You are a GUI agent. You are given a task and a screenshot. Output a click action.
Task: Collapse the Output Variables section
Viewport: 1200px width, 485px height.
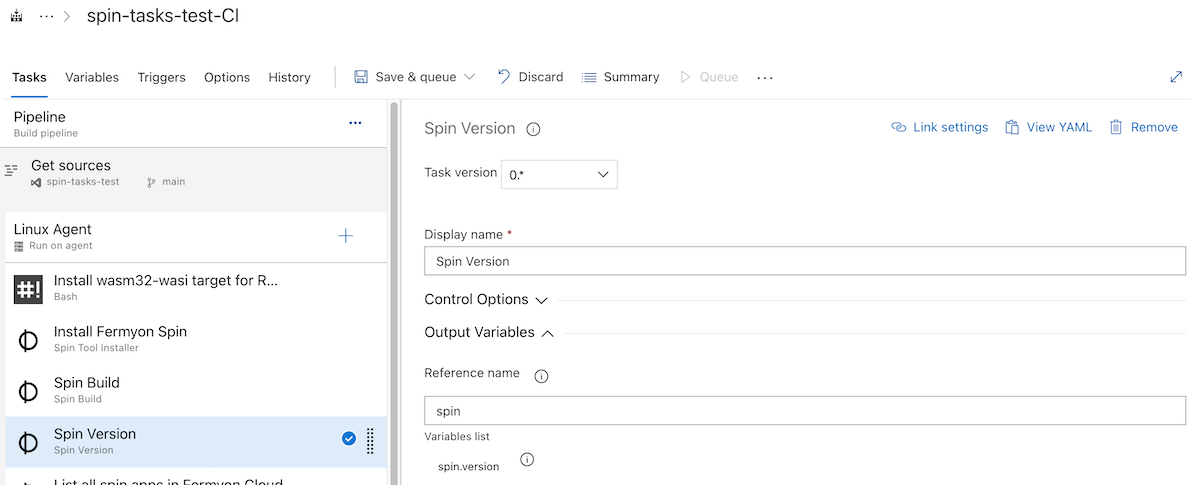[489, 332]
